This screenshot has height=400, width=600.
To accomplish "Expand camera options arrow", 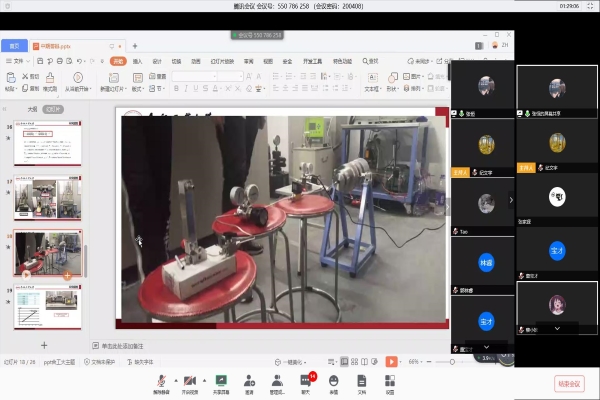I will point(205,381).
